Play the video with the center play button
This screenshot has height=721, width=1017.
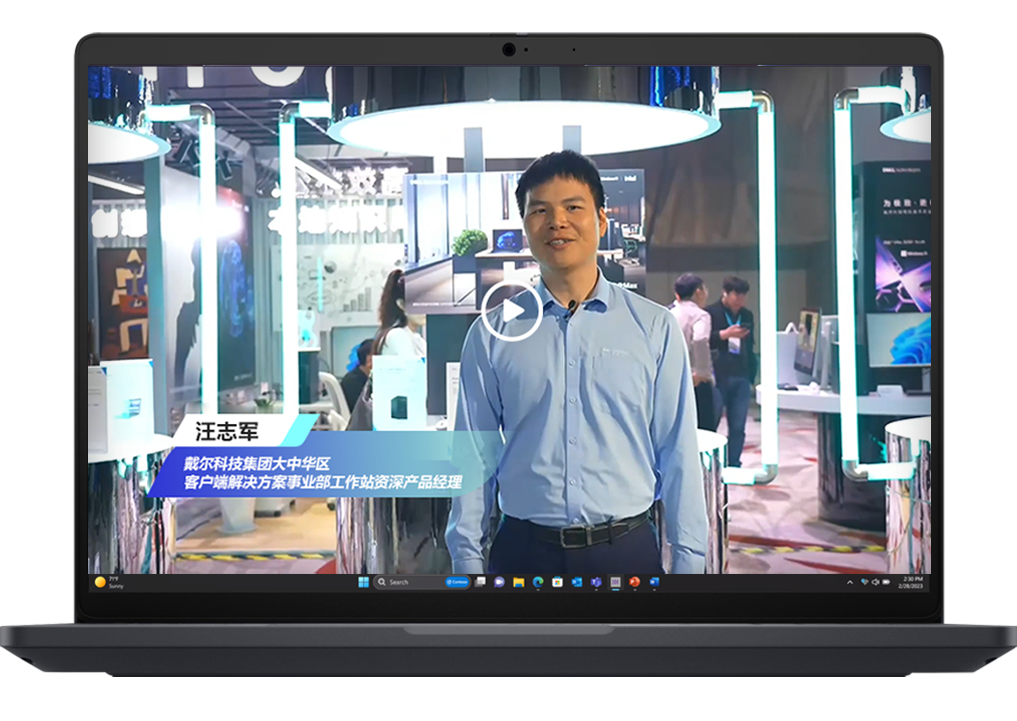tap(511, 311)
